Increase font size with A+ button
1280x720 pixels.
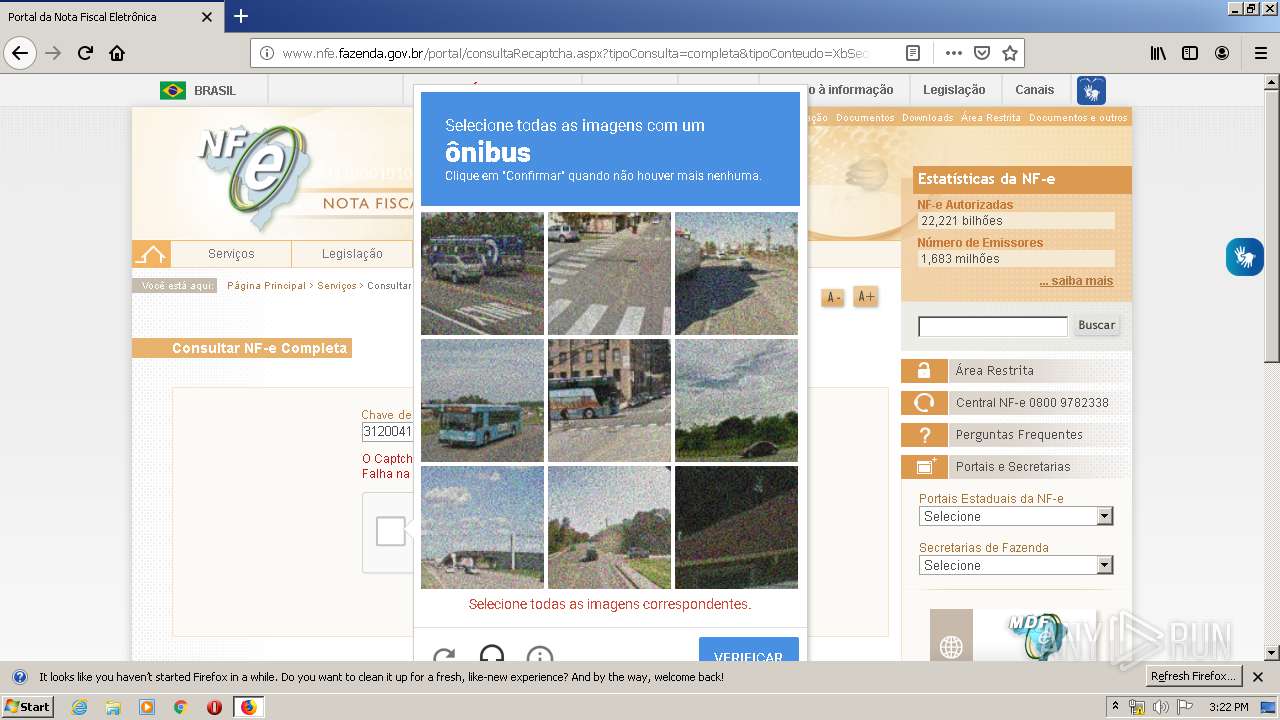[866, 297]
